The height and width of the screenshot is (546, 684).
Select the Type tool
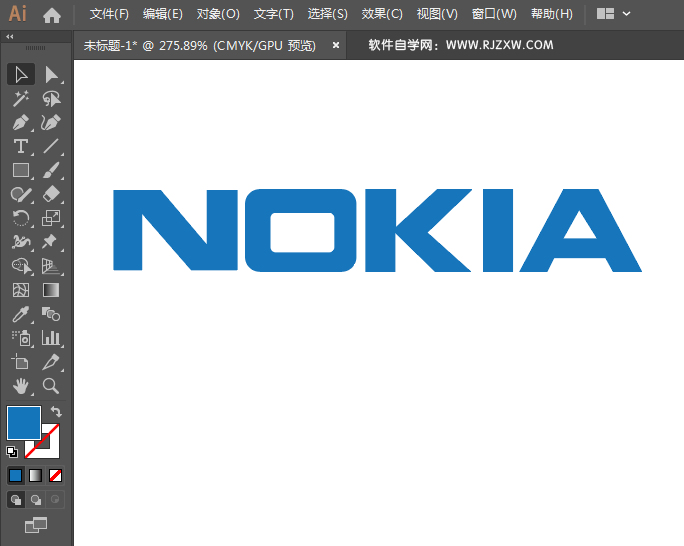pos(21,147)
